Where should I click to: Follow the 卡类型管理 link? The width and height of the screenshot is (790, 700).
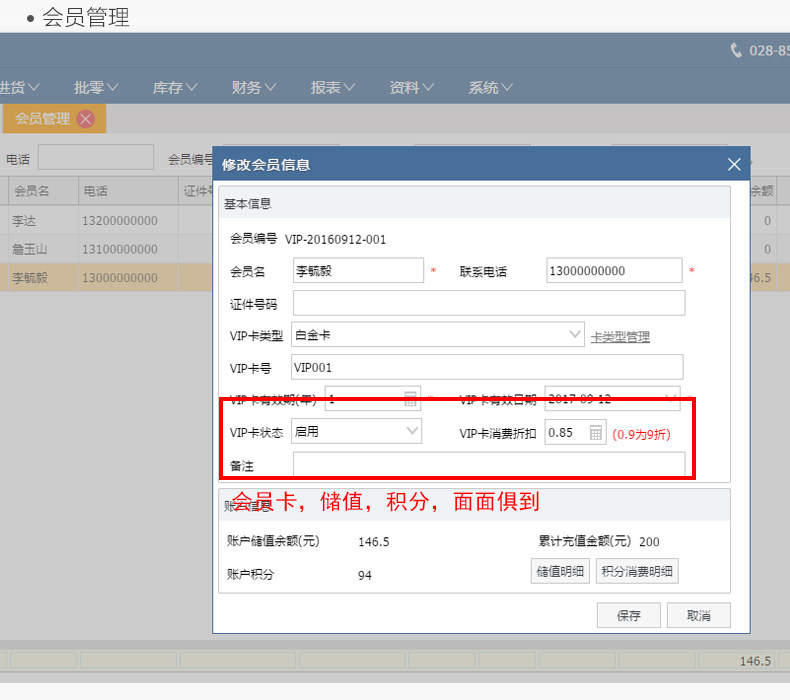[x=620, y=337]
